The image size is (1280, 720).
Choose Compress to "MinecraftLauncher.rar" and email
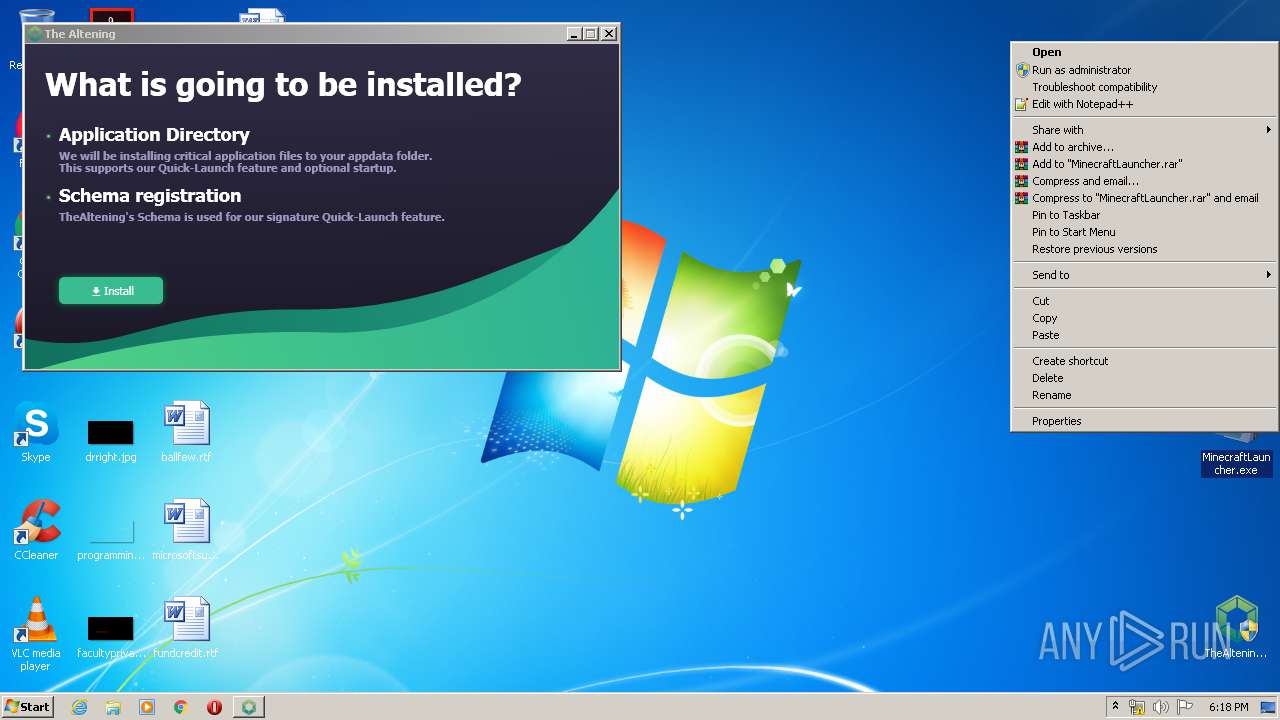coord(1144,198)
